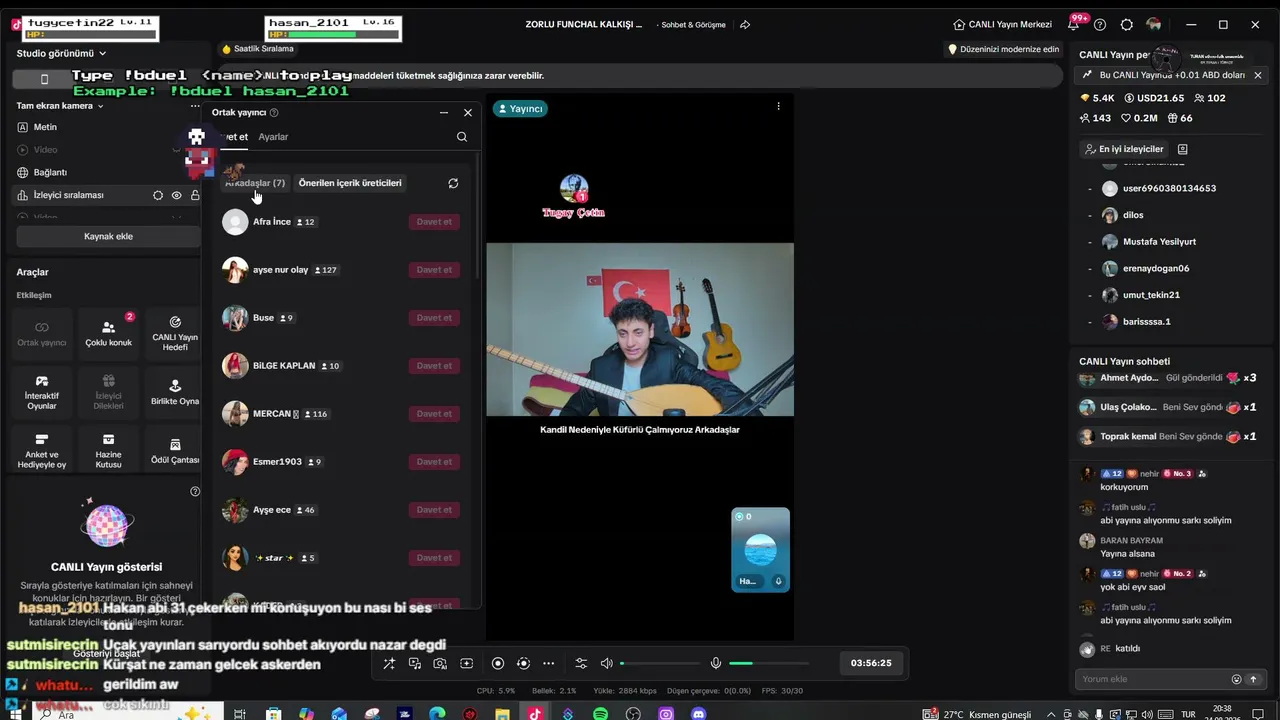Start recording with the record circle button

point(498,663)
